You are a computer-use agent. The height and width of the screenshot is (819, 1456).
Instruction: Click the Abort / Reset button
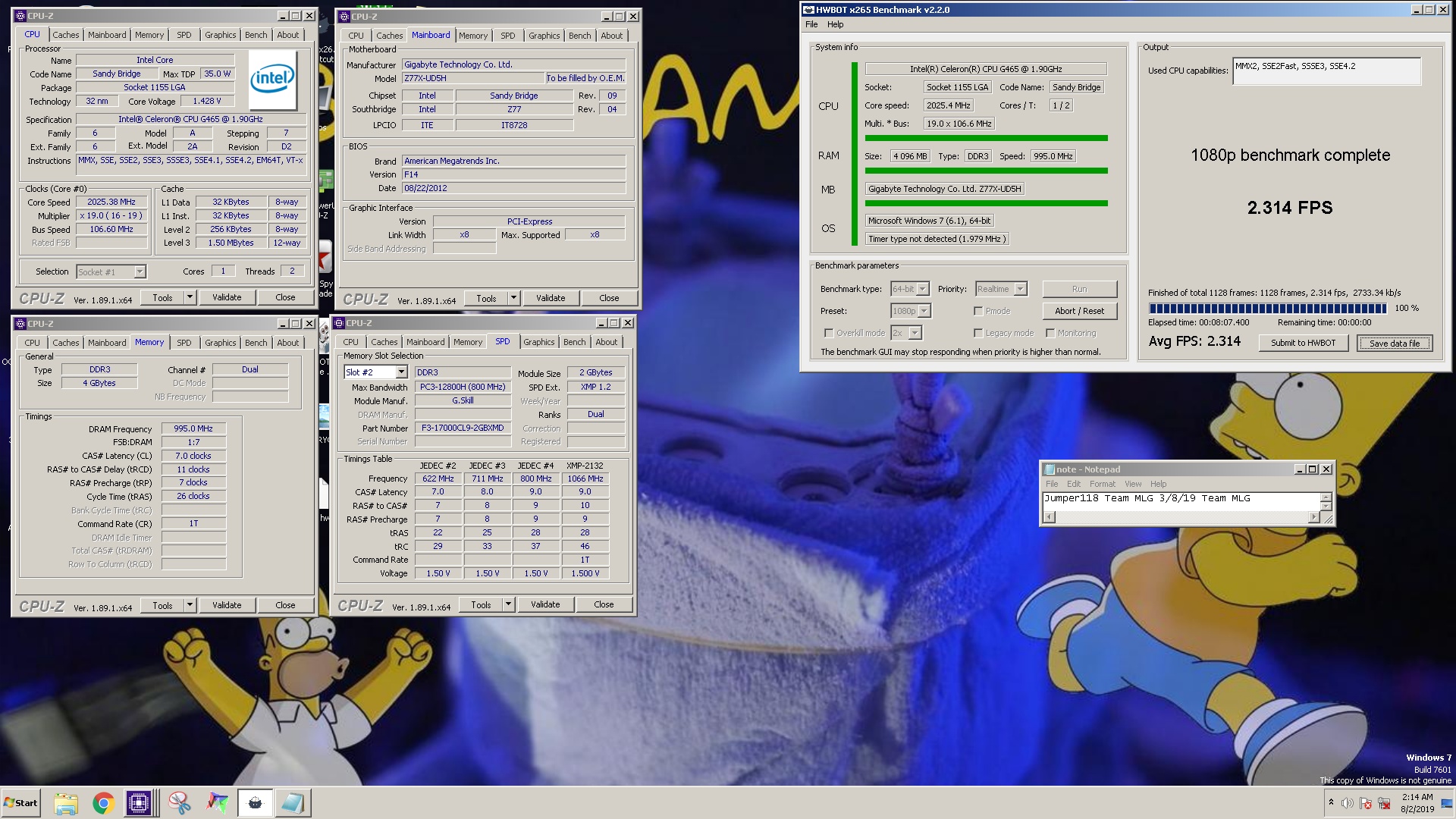coord(1079,311)
